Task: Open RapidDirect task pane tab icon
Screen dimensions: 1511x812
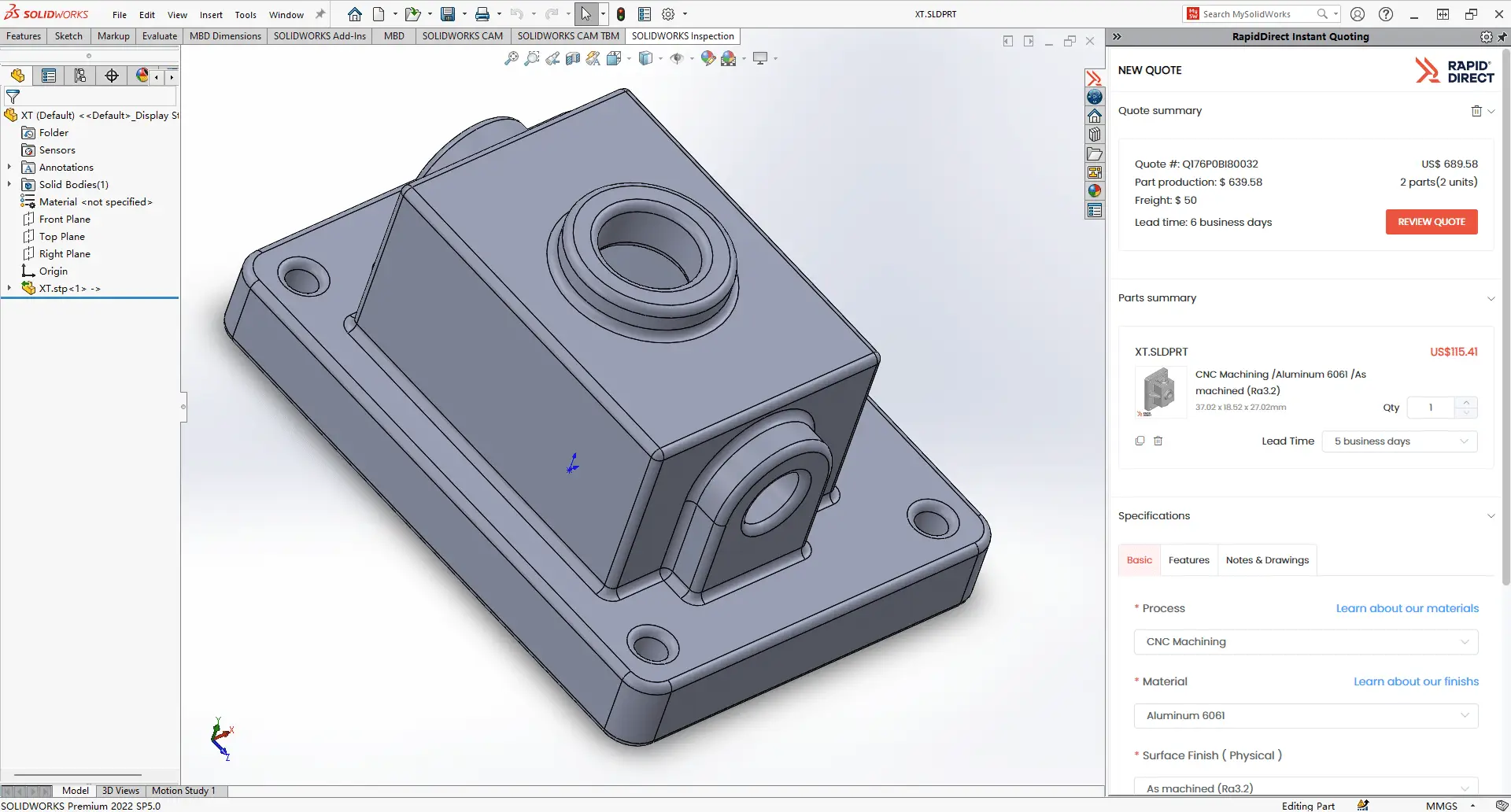Action: (1095, 78)
